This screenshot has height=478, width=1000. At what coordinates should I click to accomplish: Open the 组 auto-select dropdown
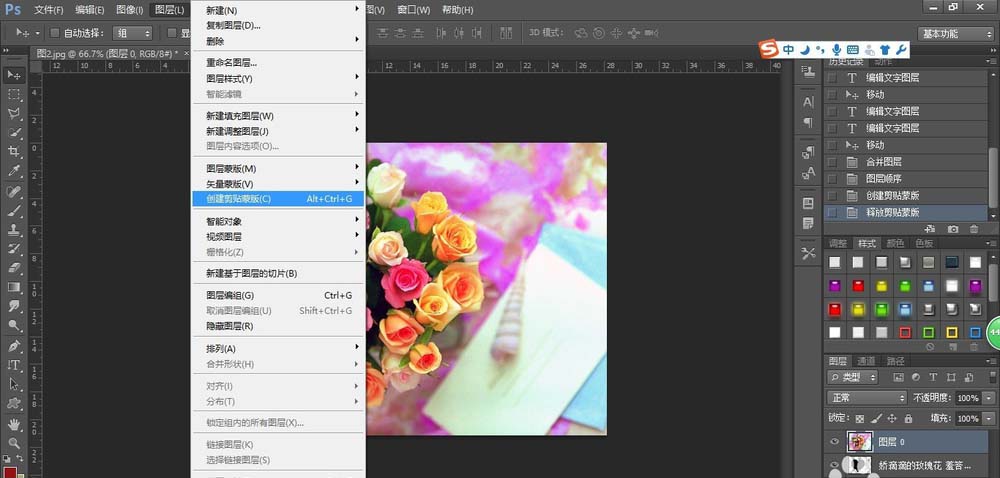point(133,33)
